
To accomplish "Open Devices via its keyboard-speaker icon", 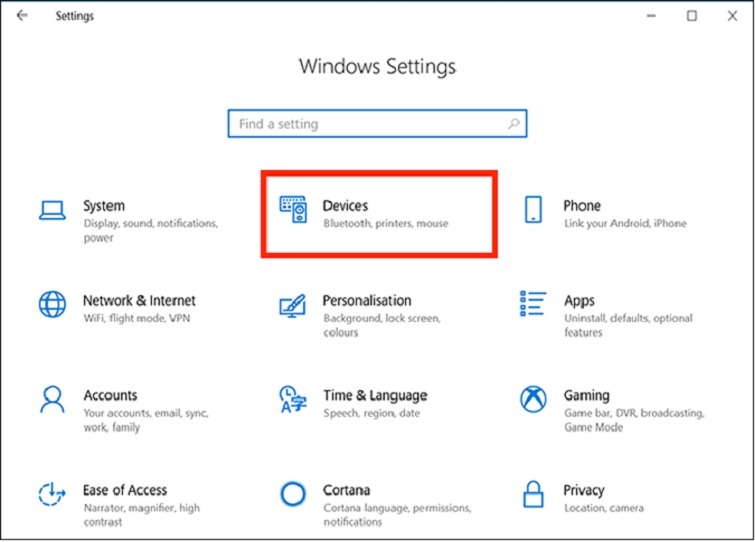I will [x=292, y=210].
